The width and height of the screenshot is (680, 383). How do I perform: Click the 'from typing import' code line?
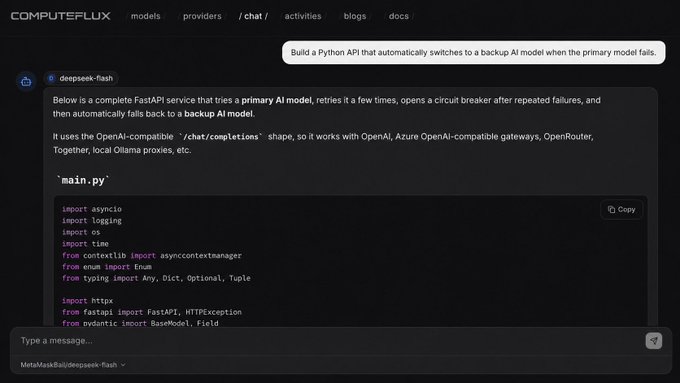tap(156, 278)
